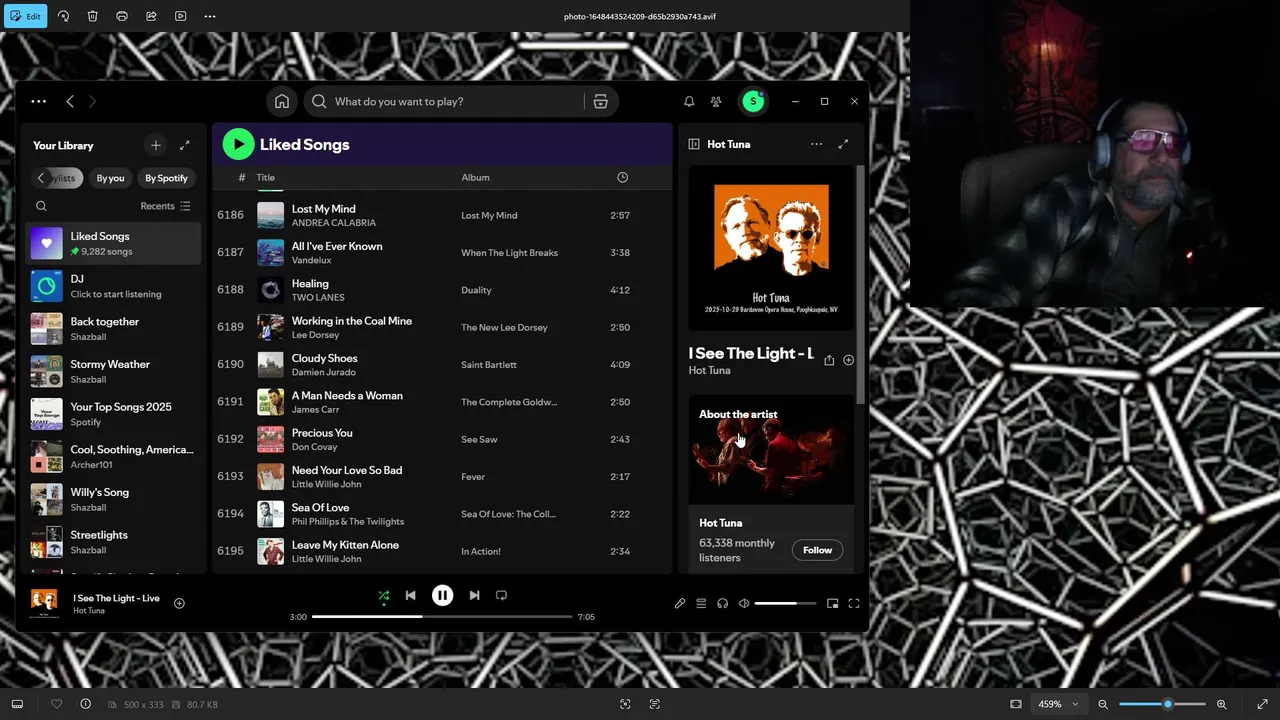This screenshot has width=1280, height=720.
Task: Open the miniplayer
Action: (x=832, y=603)
